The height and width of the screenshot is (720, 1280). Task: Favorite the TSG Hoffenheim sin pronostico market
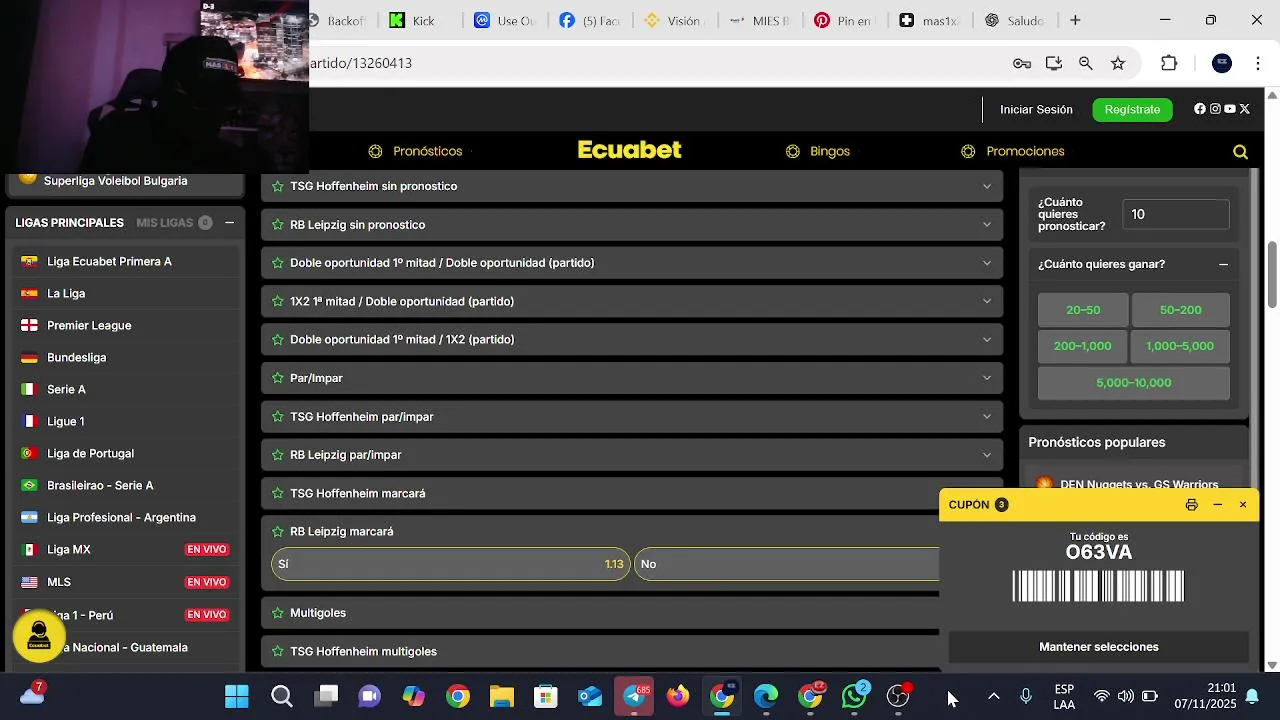point(278,186)
